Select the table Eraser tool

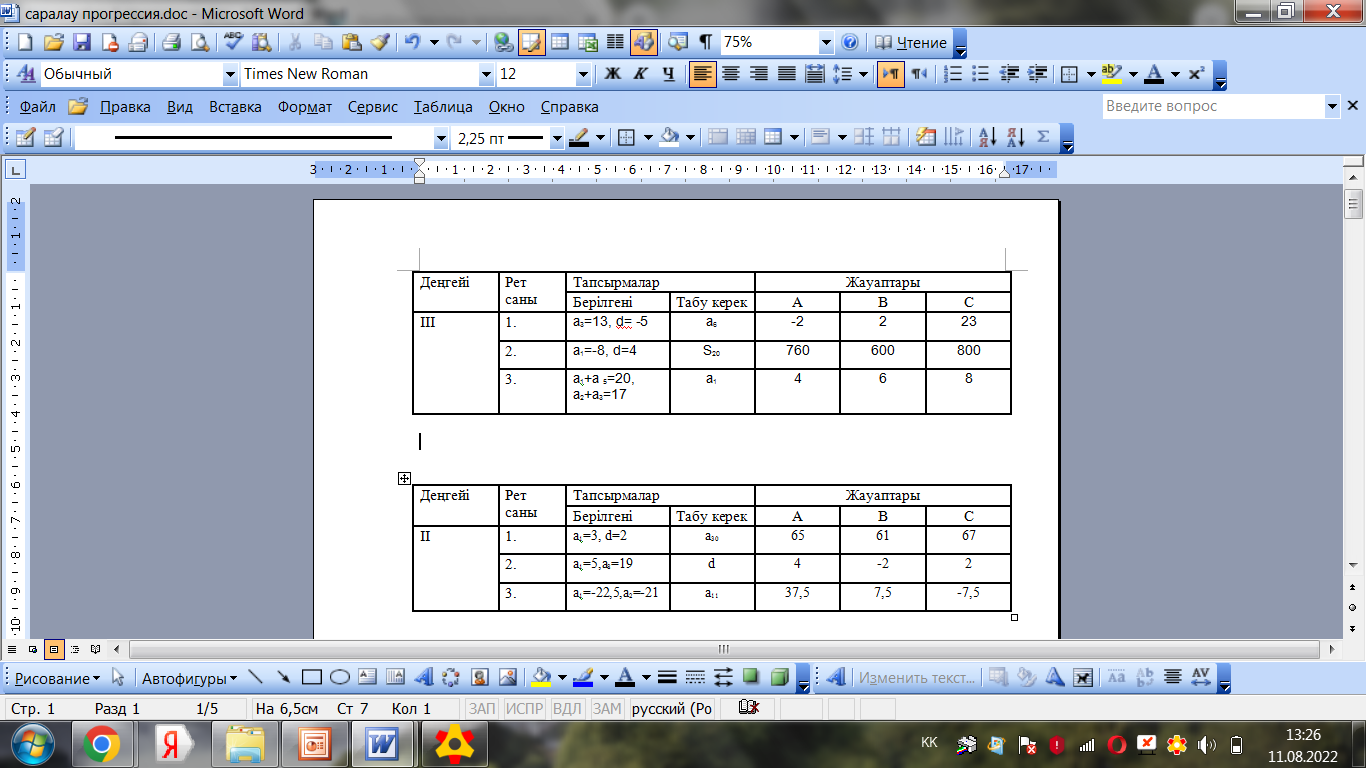tap(53, 137)
